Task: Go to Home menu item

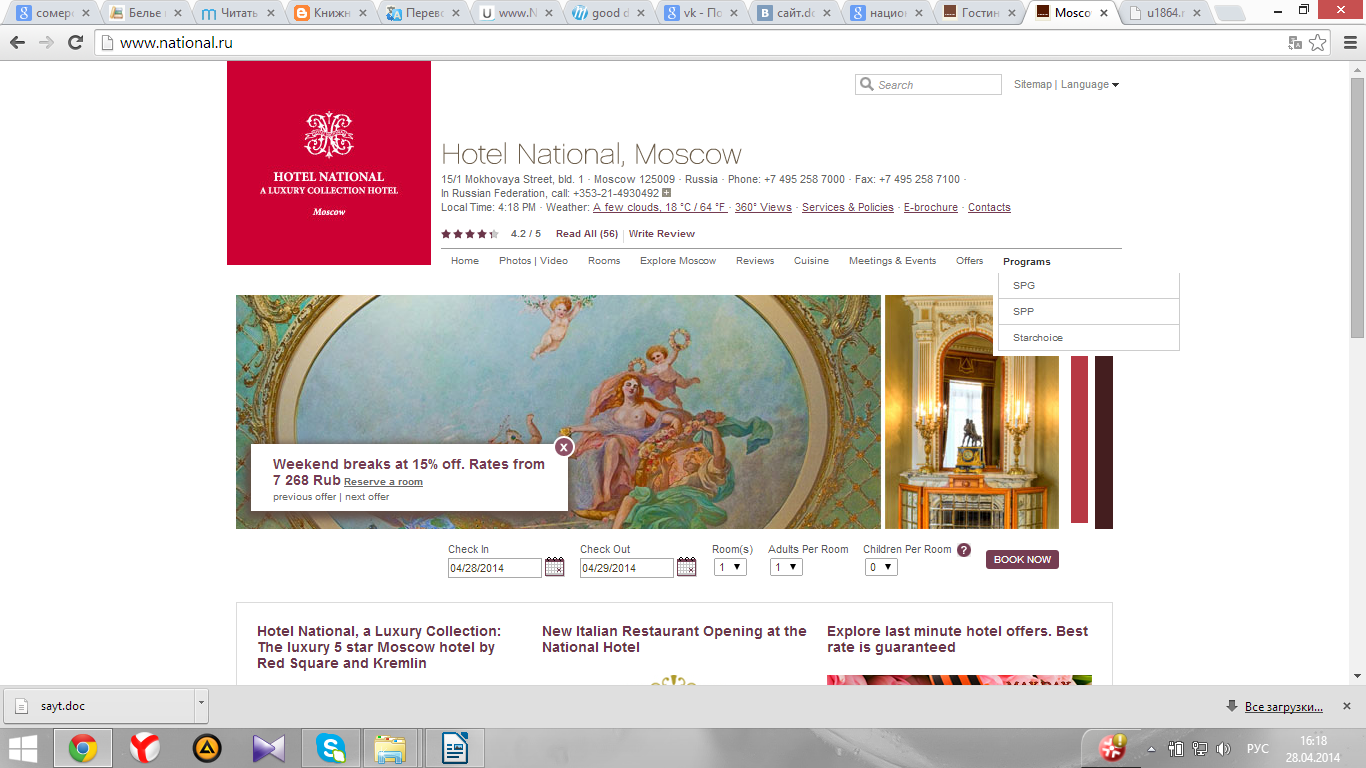Action: pos(465,261)
